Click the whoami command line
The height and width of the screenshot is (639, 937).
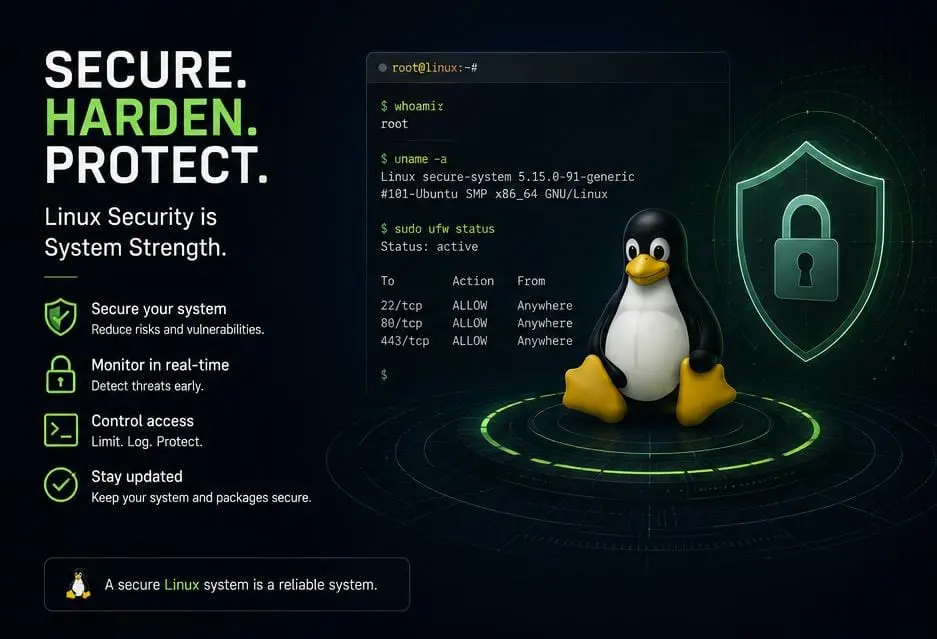click(412, 106)
